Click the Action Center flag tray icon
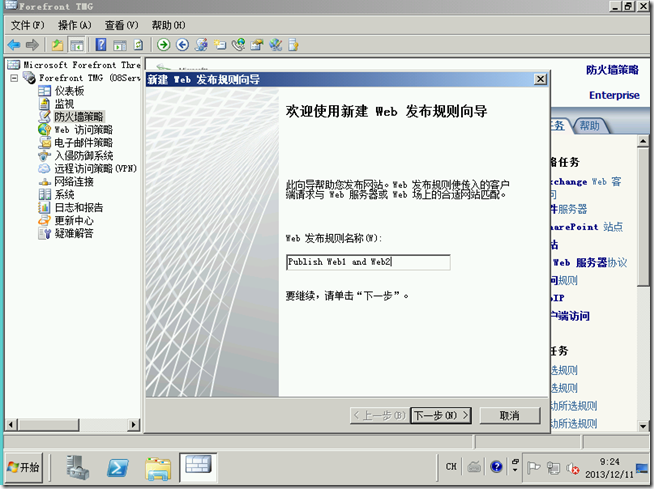 point(533,468)
